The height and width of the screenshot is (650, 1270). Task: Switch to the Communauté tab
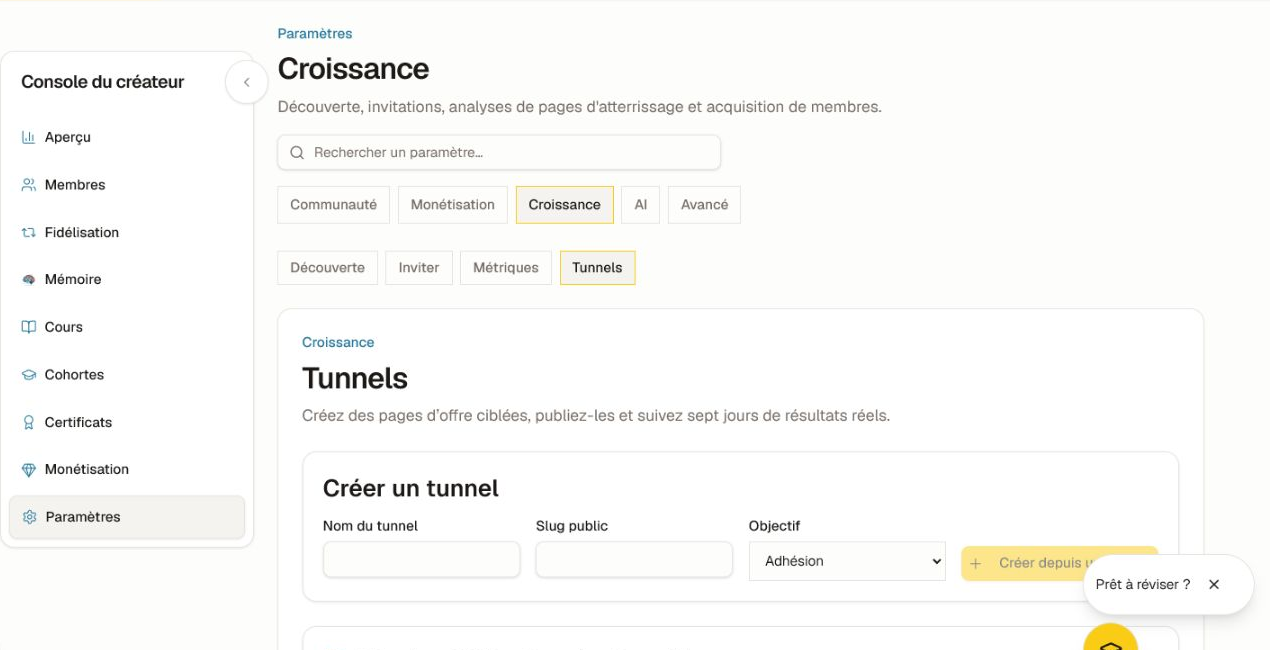coord(333,205)
